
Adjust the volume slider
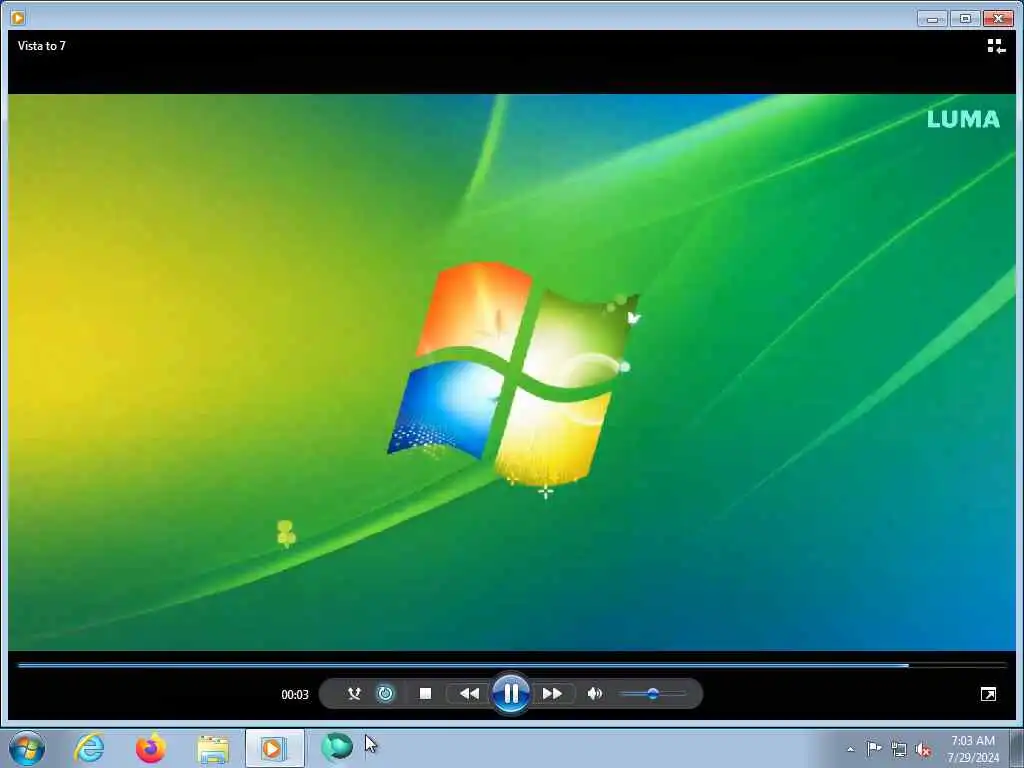click(652, 694)
